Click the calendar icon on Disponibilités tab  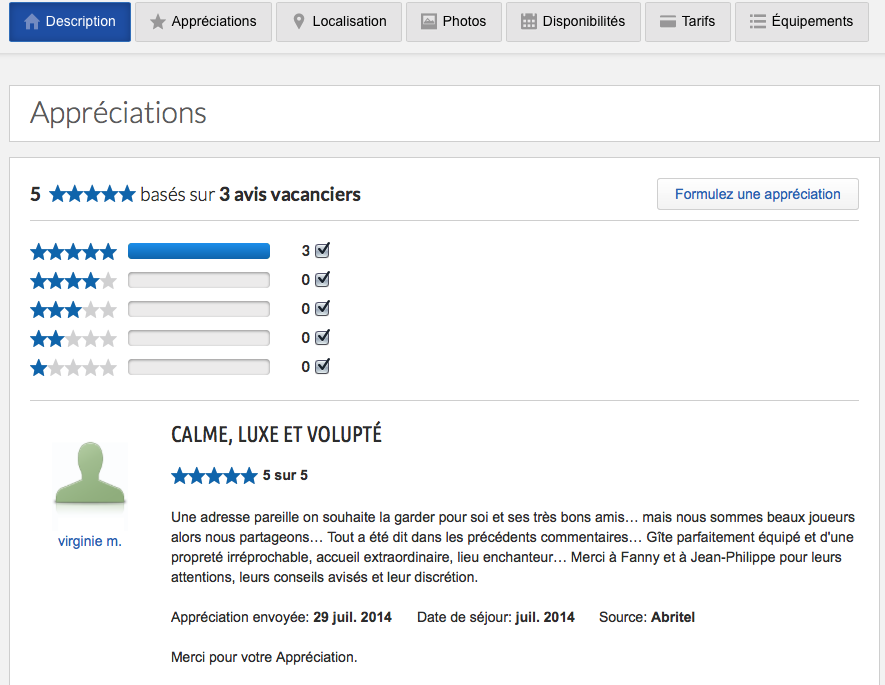pyautogui.click(x=529, y=21)
